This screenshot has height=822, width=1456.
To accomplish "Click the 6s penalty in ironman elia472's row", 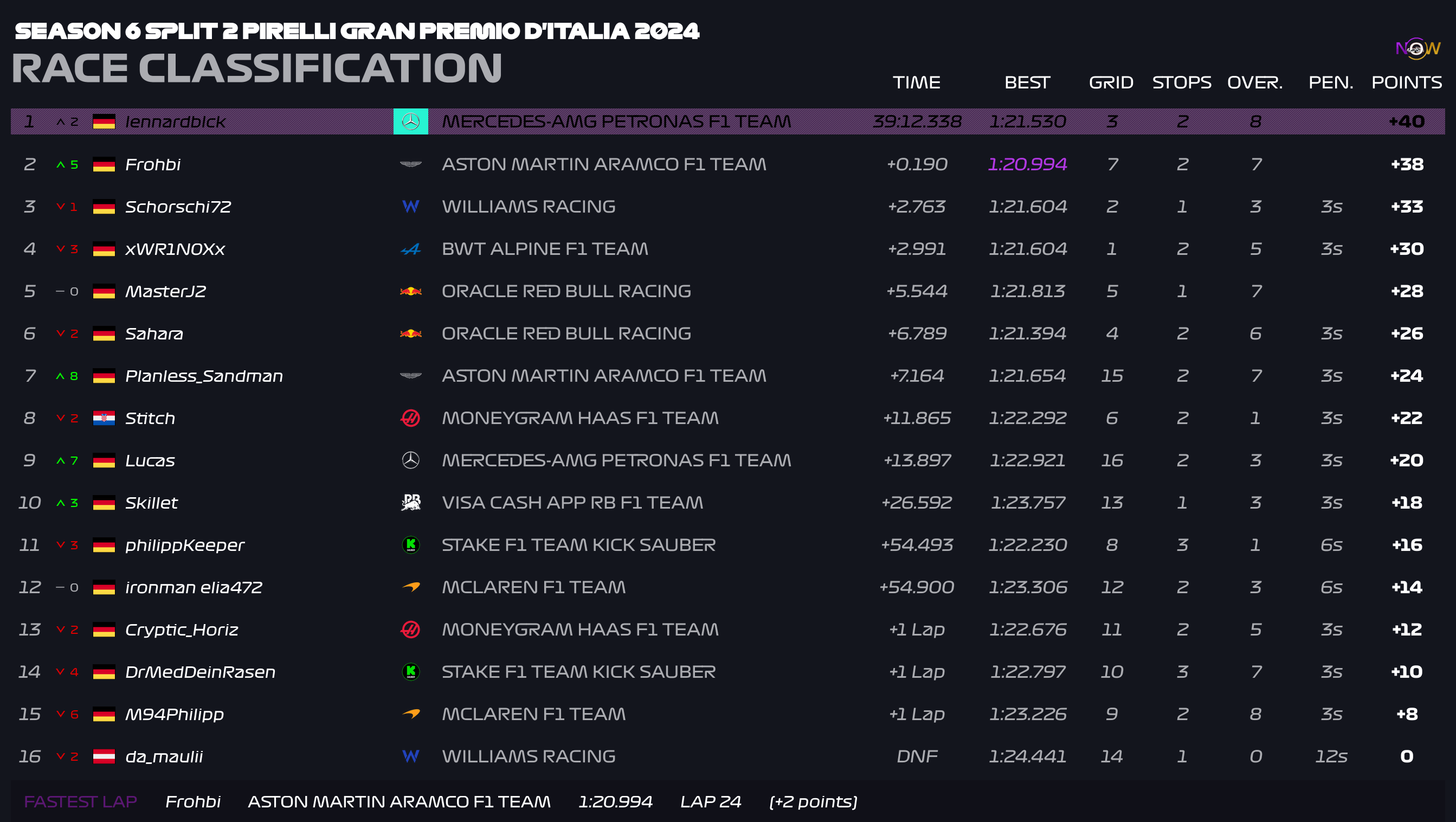I will coord(1331,587).
